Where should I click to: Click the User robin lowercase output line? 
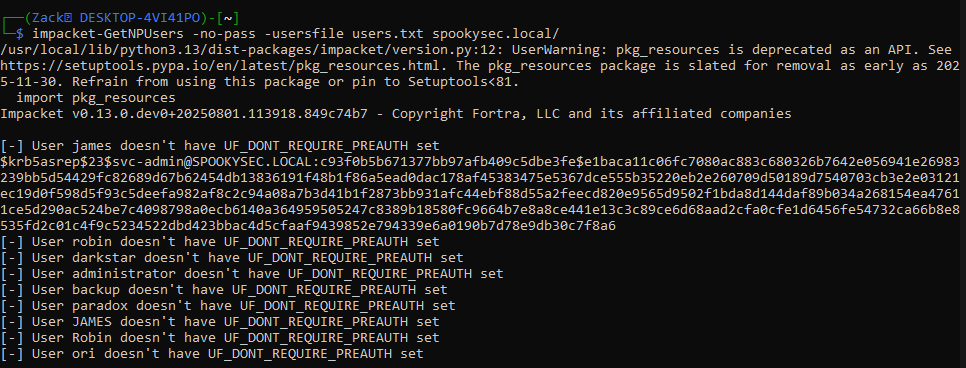pyautogui.click(x=220, y=242)
